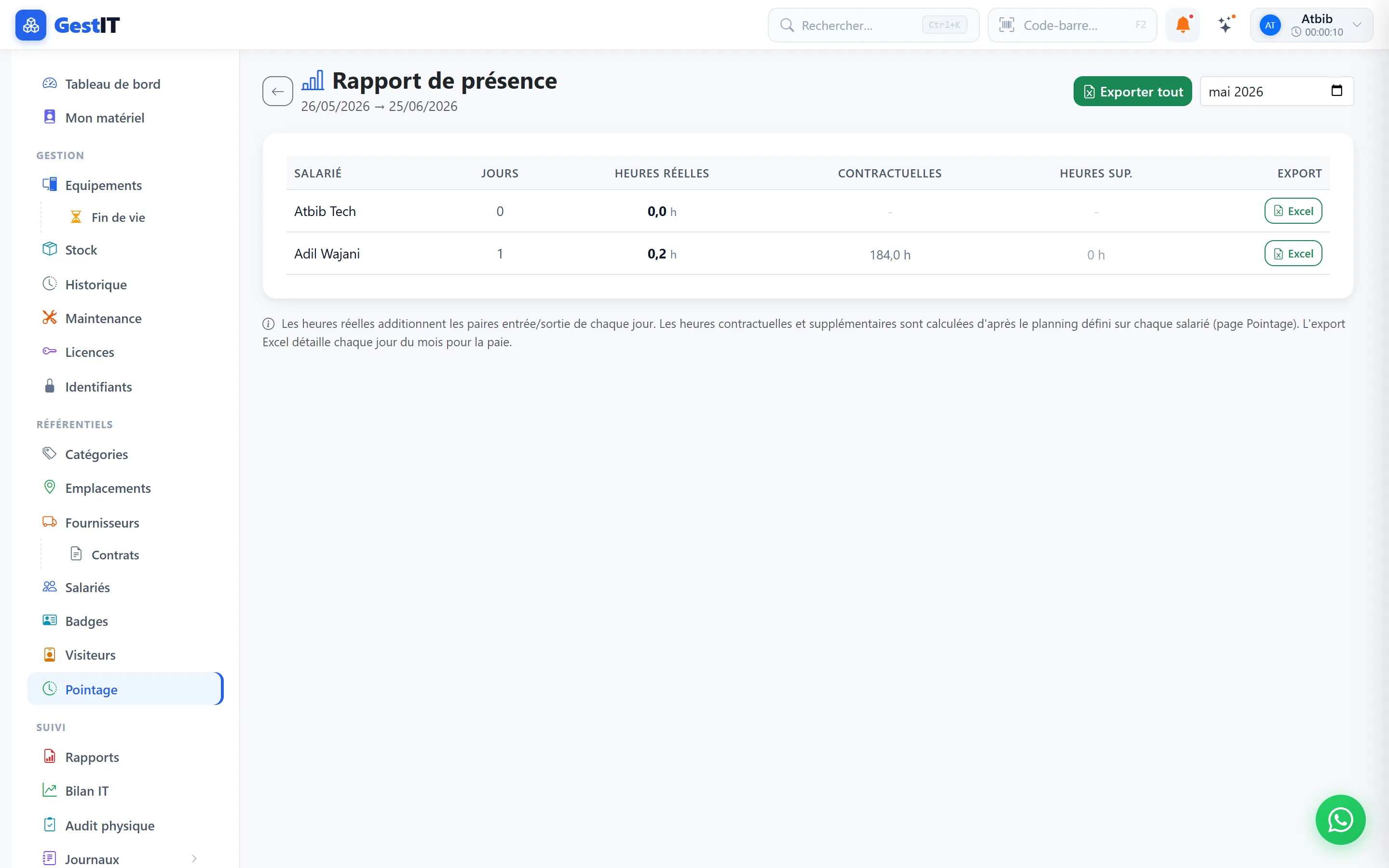Click the Atbib Tech employee name
1389x868 pixels.
[x=325, y=211]
